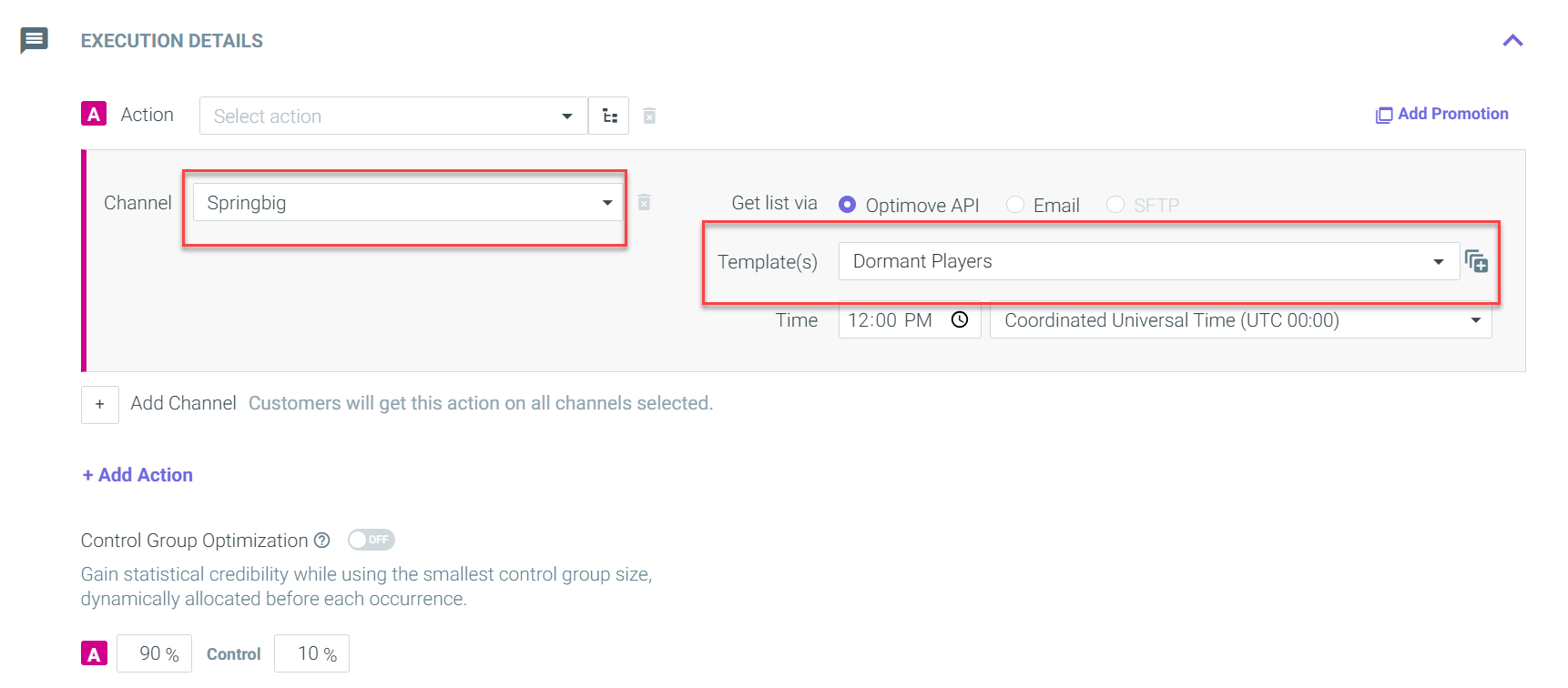Viewport: 1568px width, 688px height.
Task: Open the Coordinated Universal Time timezone dropdown
Action: [x=1240, y=320]
